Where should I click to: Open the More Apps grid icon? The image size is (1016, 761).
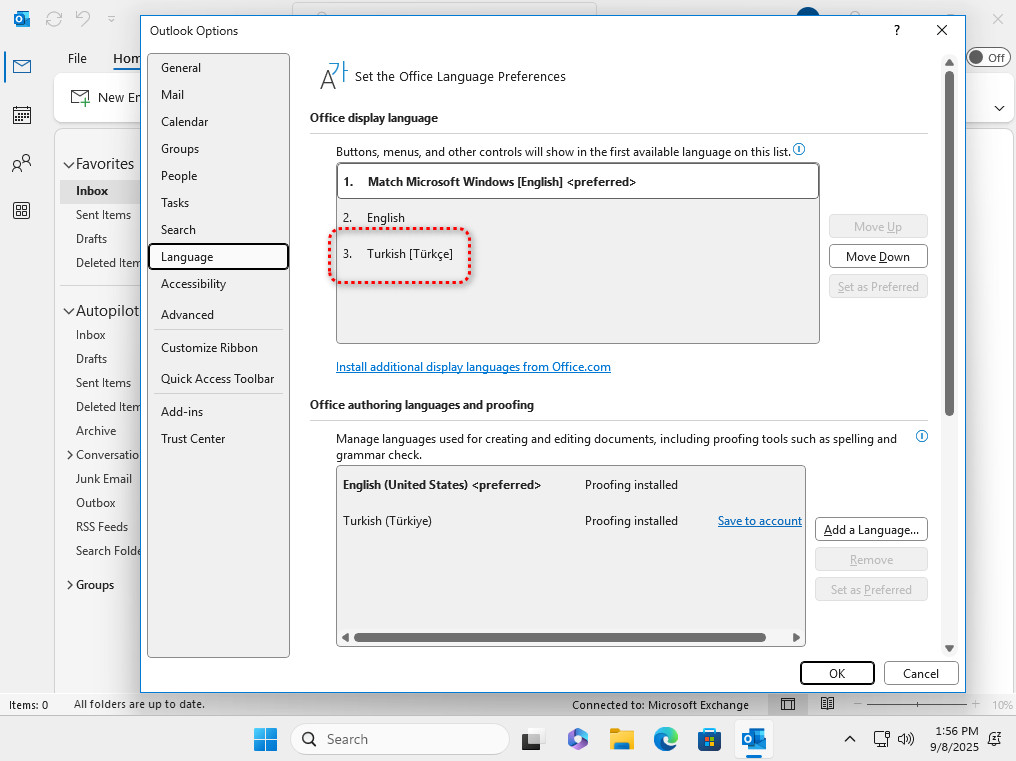click(21, 210)
